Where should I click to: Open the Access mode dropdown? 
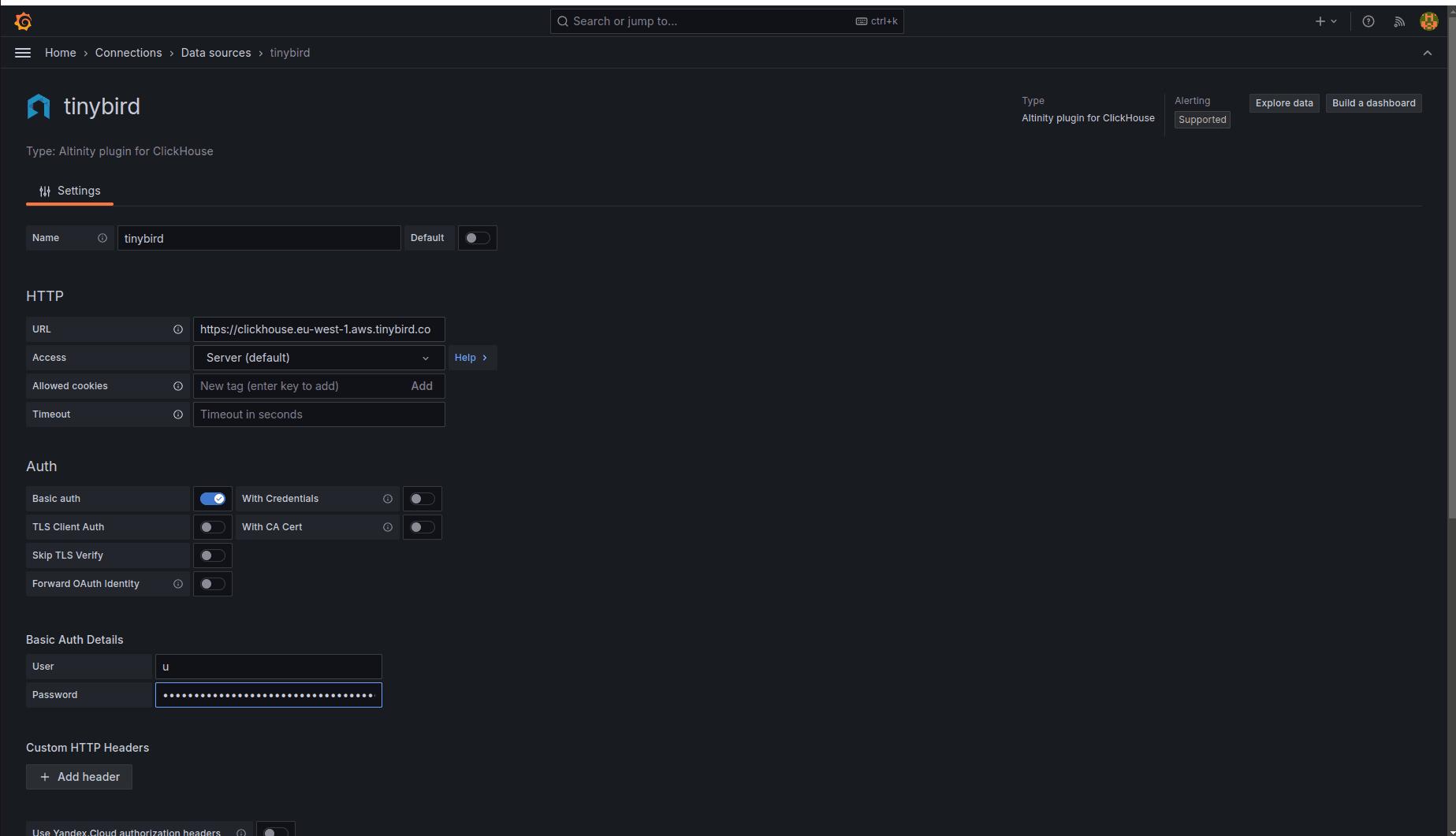(x=318, y=357)
